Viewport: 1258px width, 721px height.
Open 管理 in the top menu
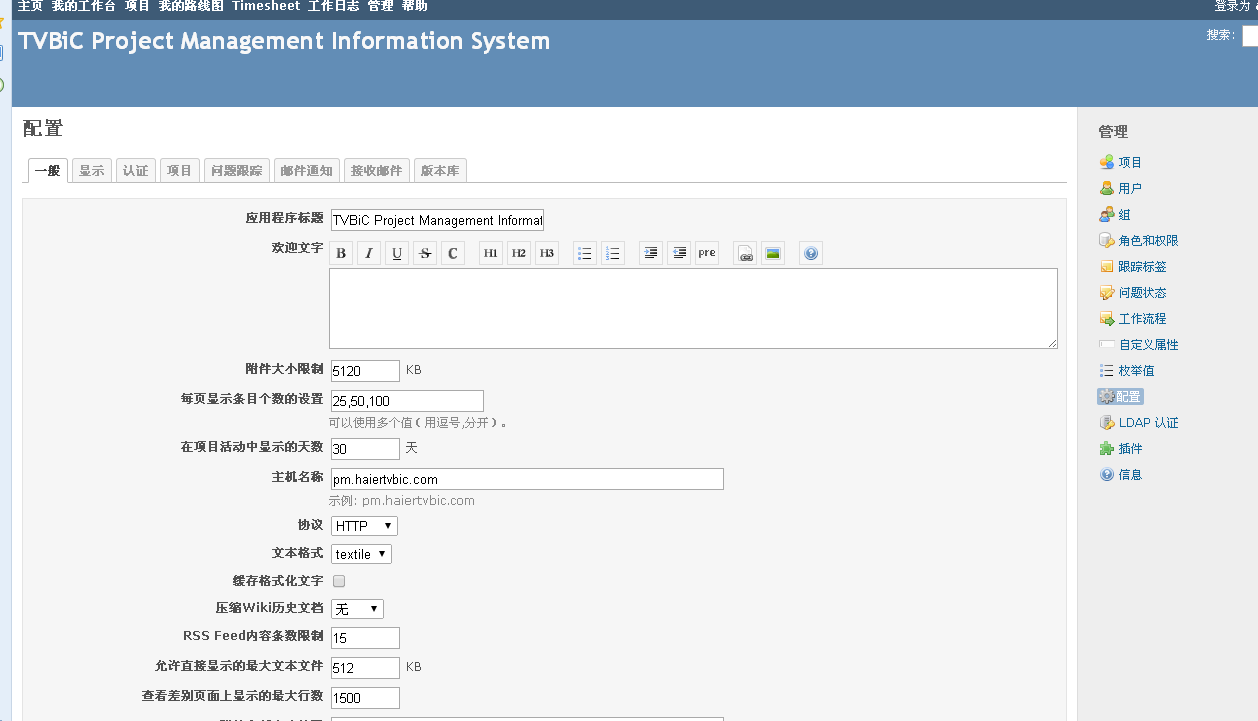(380, 6)
